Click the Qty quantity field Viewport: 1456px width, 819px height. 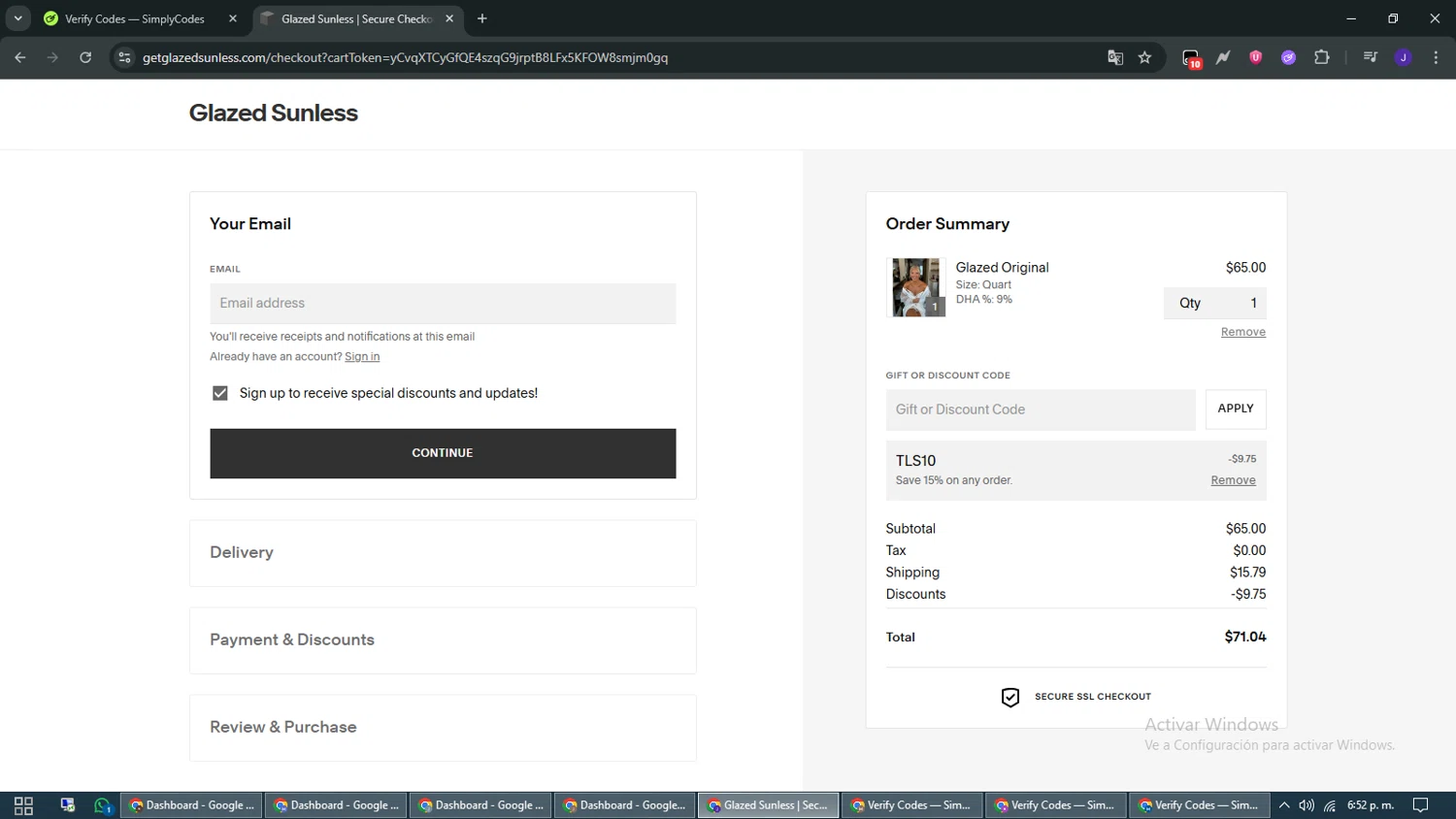[1215, 303]
